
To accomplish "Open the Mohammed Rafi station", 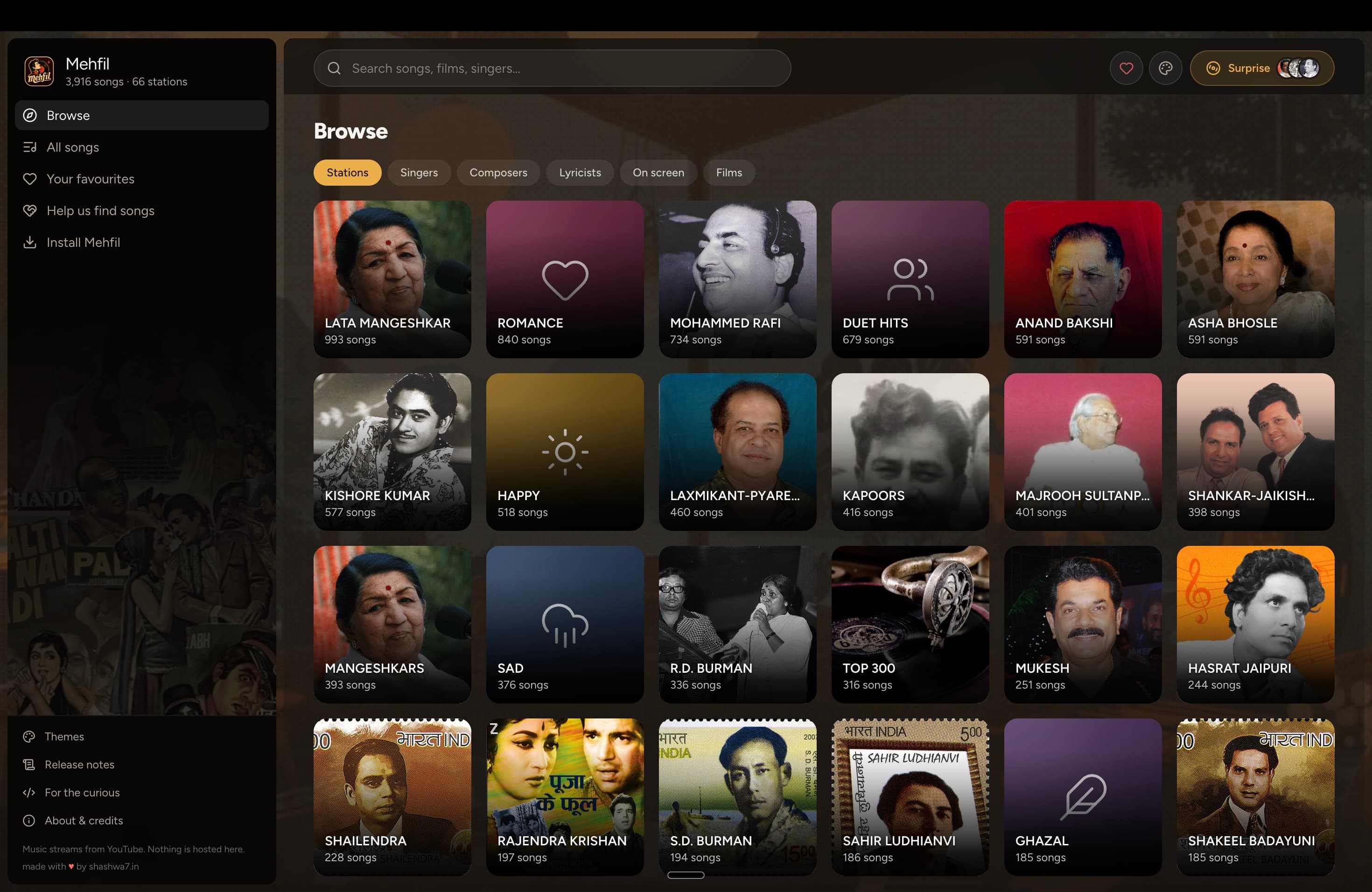I will [737, 279].
